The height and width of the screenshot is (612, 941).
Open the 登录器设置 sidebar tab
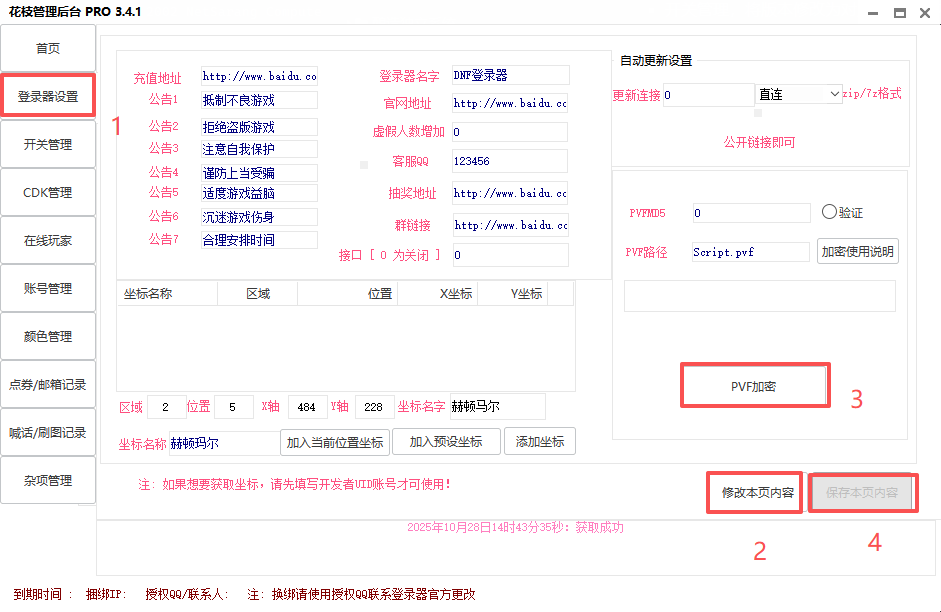48,96
